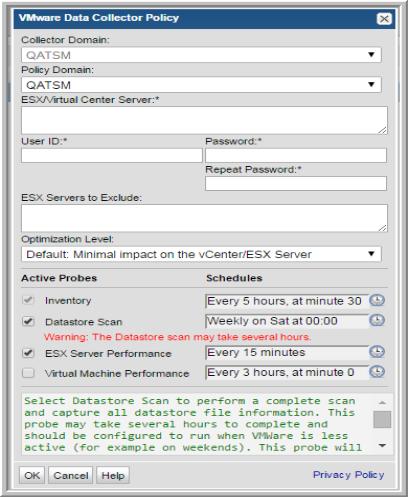
Task: Open the Policy Domain dropdown
Action: pyautogui.click(x=201, y=85)
